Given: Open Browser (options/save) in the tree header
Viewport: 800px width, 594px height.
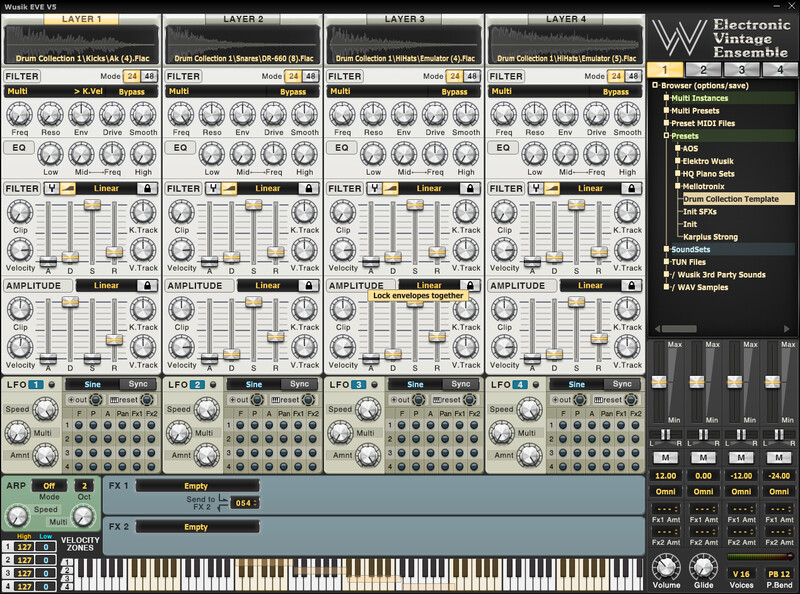Looking at the screenshot, I should click(x=704, y=85).
